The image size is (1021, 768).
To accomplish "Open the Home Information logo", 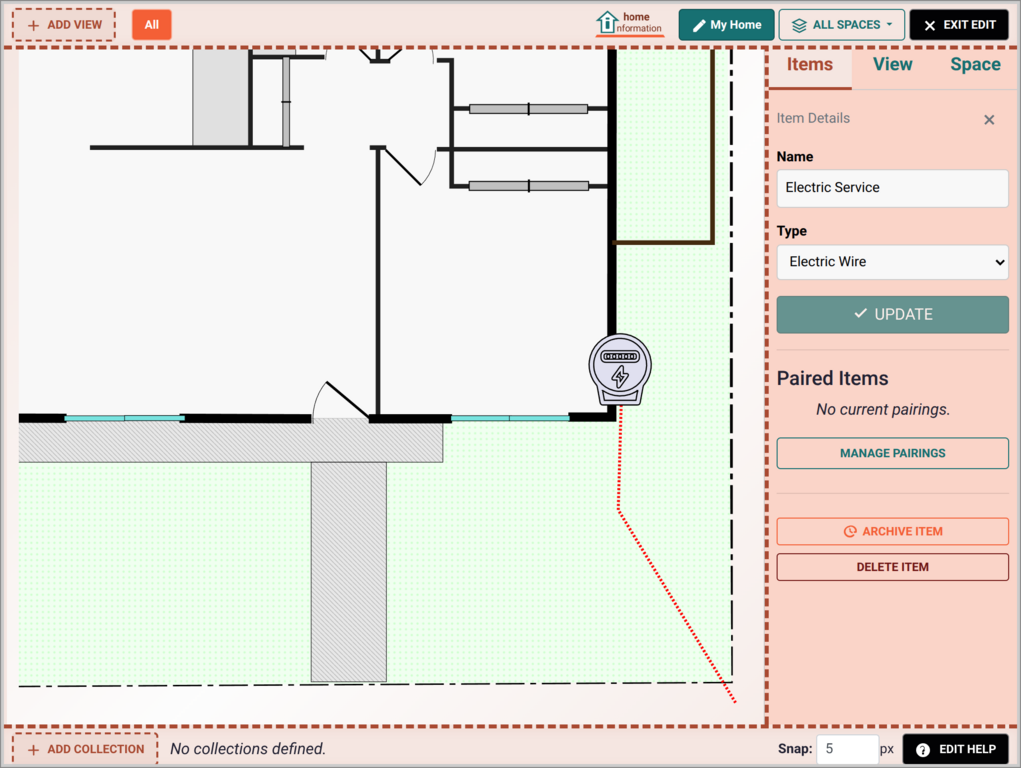I will click(x=630, y=23).
